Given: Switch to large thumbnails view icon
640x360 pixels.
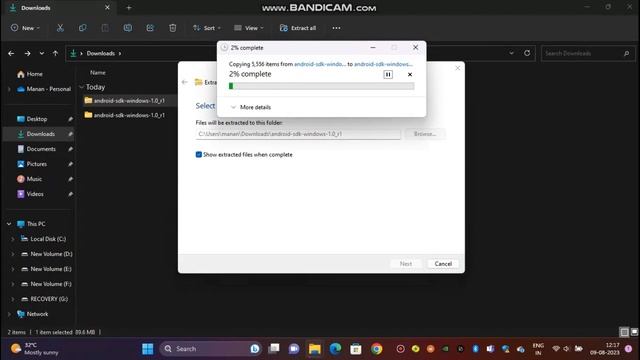Looking at the screenshot, I should point(634,332).
